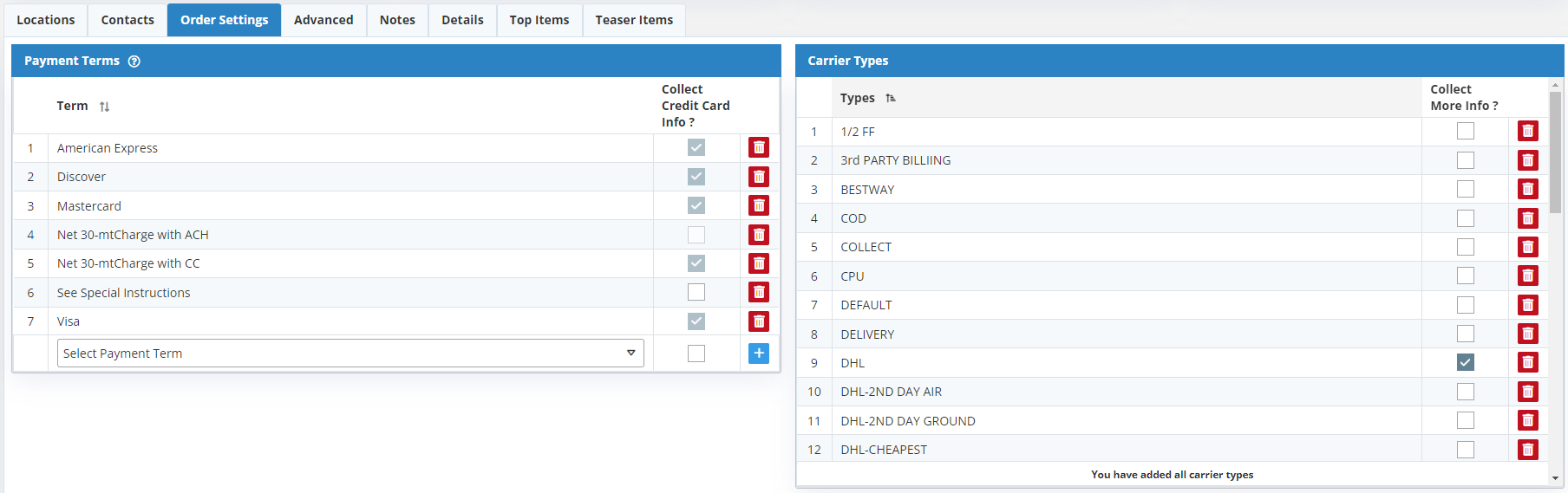Delete the Mastercard payment term
The width and height of the screenshot is (1568, 493).
[759, 205]
